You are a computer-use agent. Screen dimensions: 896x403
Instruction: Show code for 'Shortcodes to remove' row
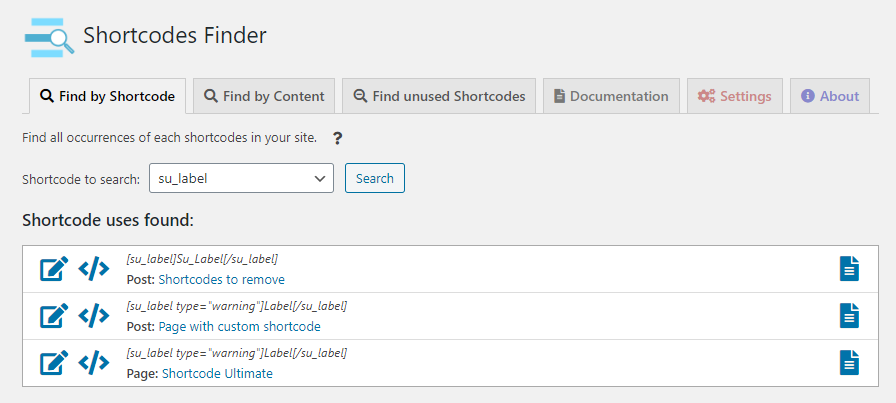pos(94,269)
